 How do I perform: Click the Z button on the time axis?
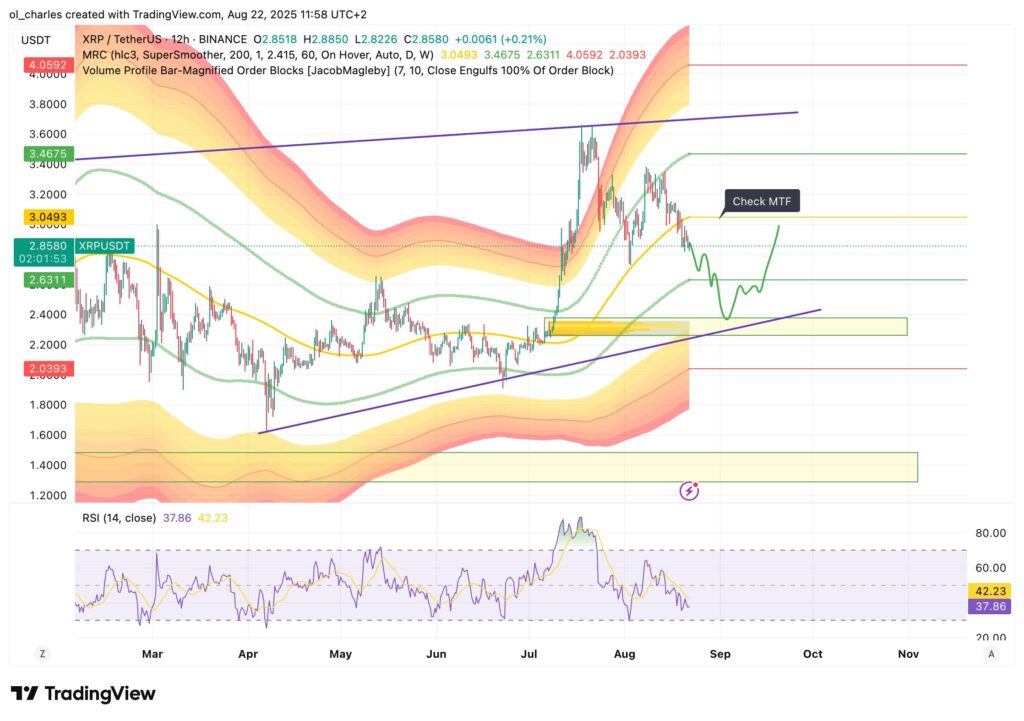[x=42, y=653]
